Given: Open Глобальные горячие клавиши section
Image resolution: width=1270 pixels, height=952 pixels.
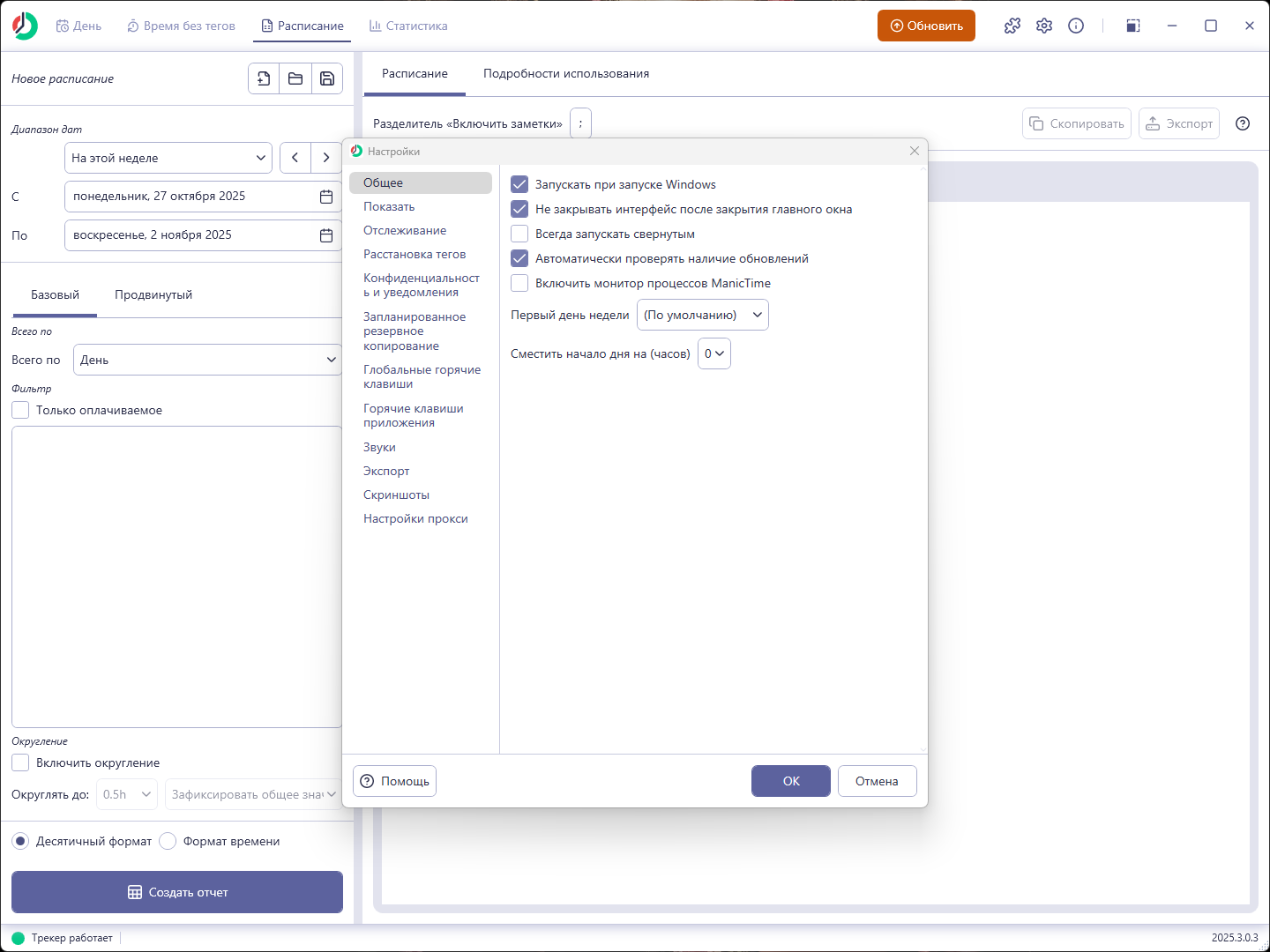Looking at the screenshot, I should (421, 376).
